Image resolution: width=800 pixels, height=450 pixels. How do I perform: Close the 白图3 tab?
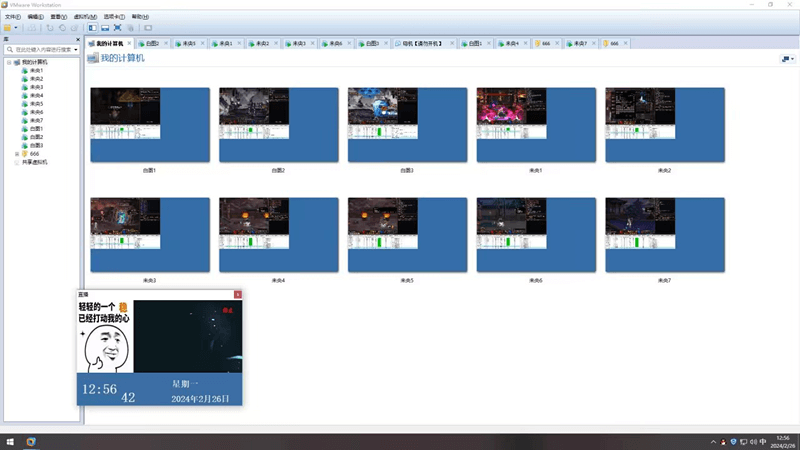click(x=386, y=43)
